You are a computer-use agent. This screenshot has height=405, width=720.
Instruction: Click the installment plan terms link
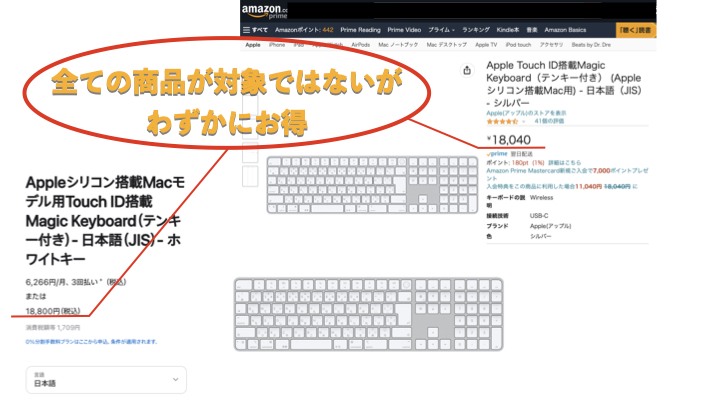tap(91, 342)
